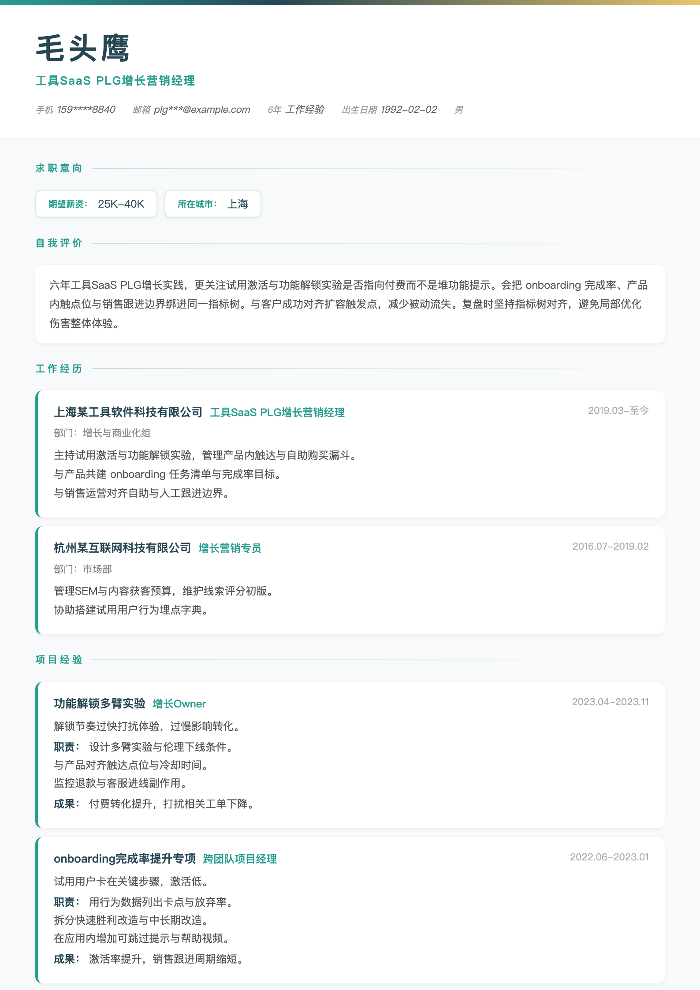Click line 试用用户卡在关键步骤，激活低
The width and height of the screenshot is (700, 990).
(x=132, y=881)
